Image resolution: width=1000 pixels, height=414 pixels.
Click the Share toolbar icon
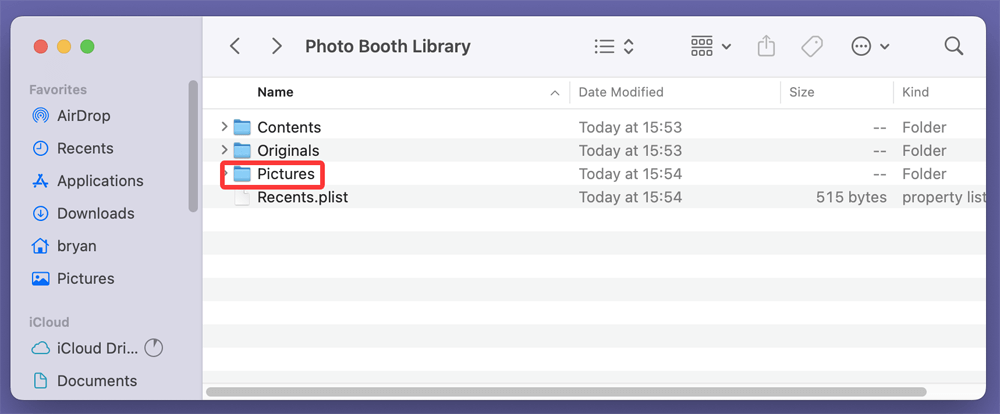click(x=766, y=46)
